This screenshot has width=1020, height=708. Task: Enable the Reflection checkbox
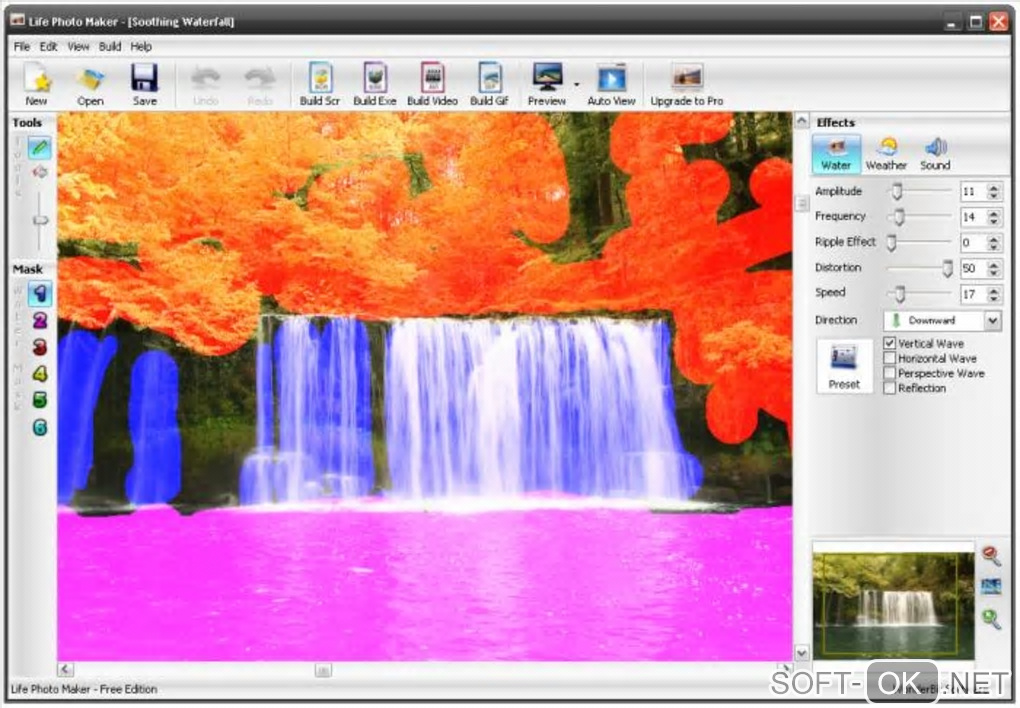pyautogui.click(x=889, y=388)
